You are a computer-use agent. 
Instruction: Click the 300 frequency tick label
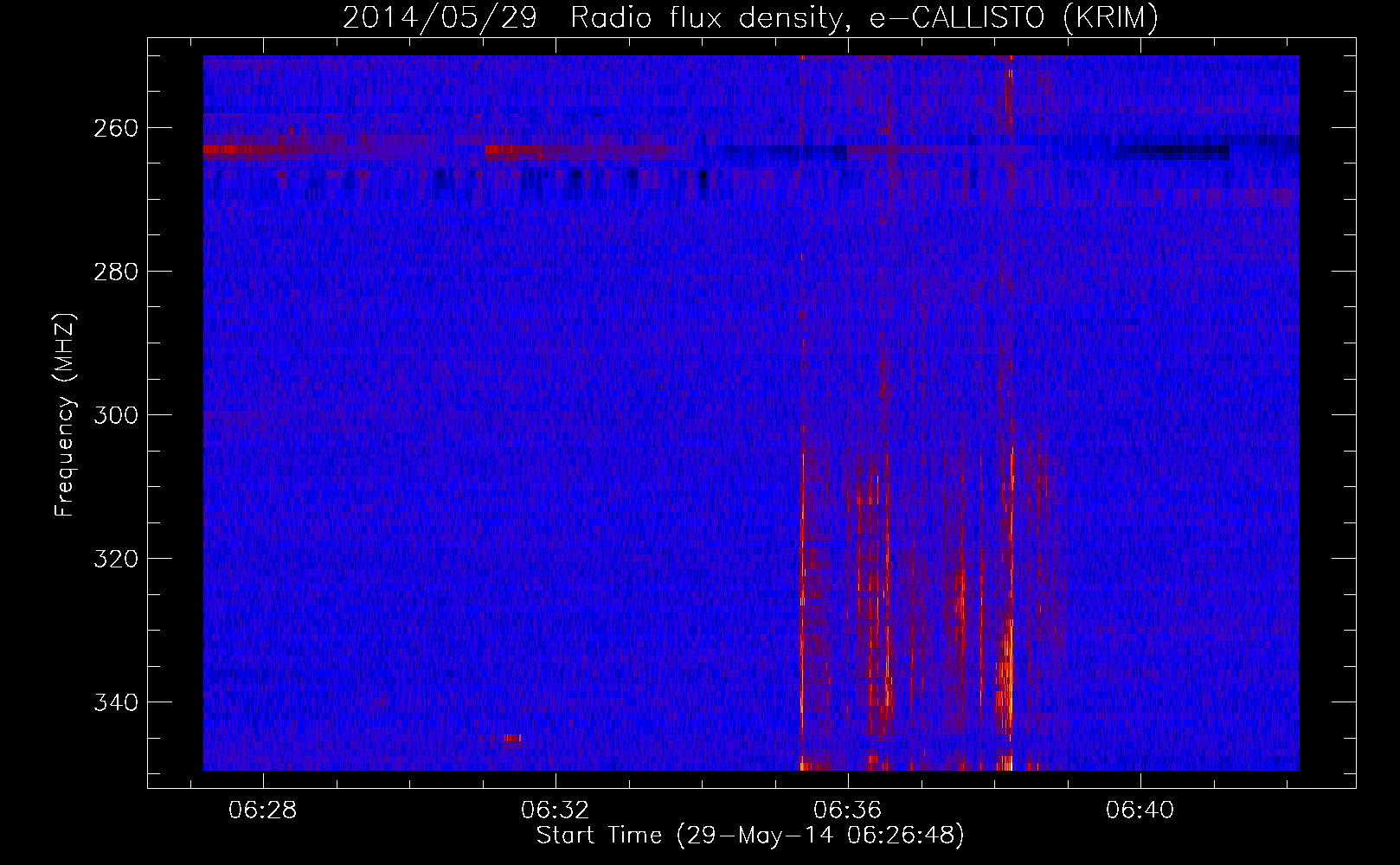coord(114,415)
